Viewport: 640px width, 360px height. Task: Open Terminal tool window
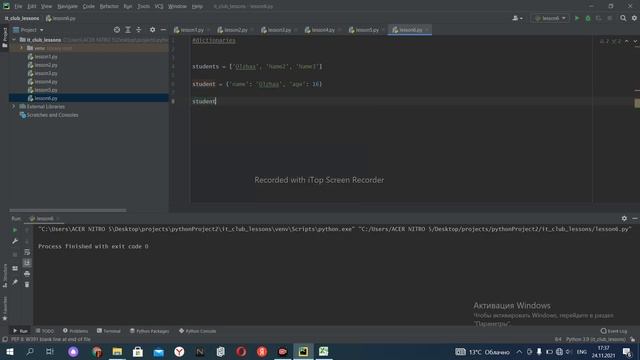[x=109, y=331]
